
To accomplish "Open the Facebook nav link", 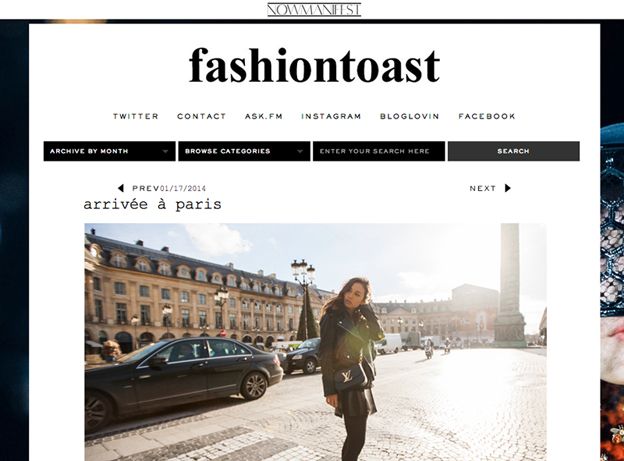I will 487,116.
